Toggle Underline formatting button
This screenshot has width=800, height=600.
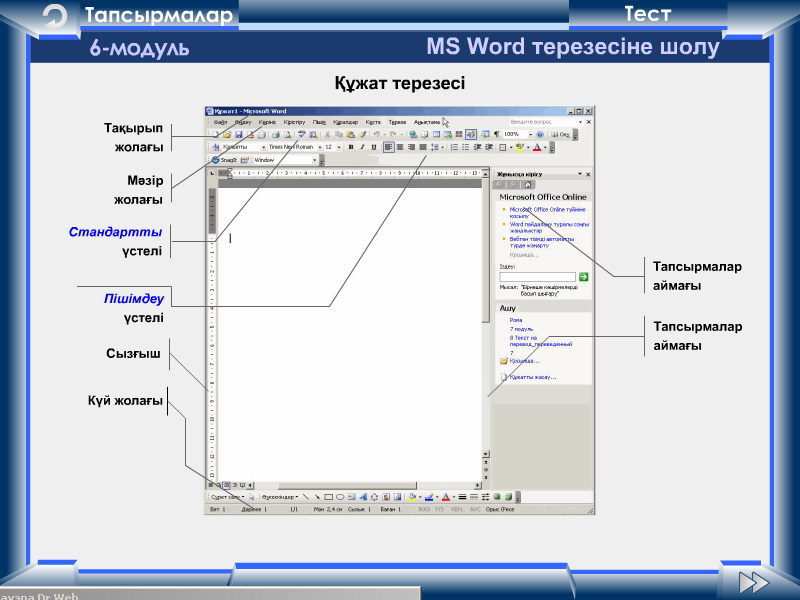[374, 147]
